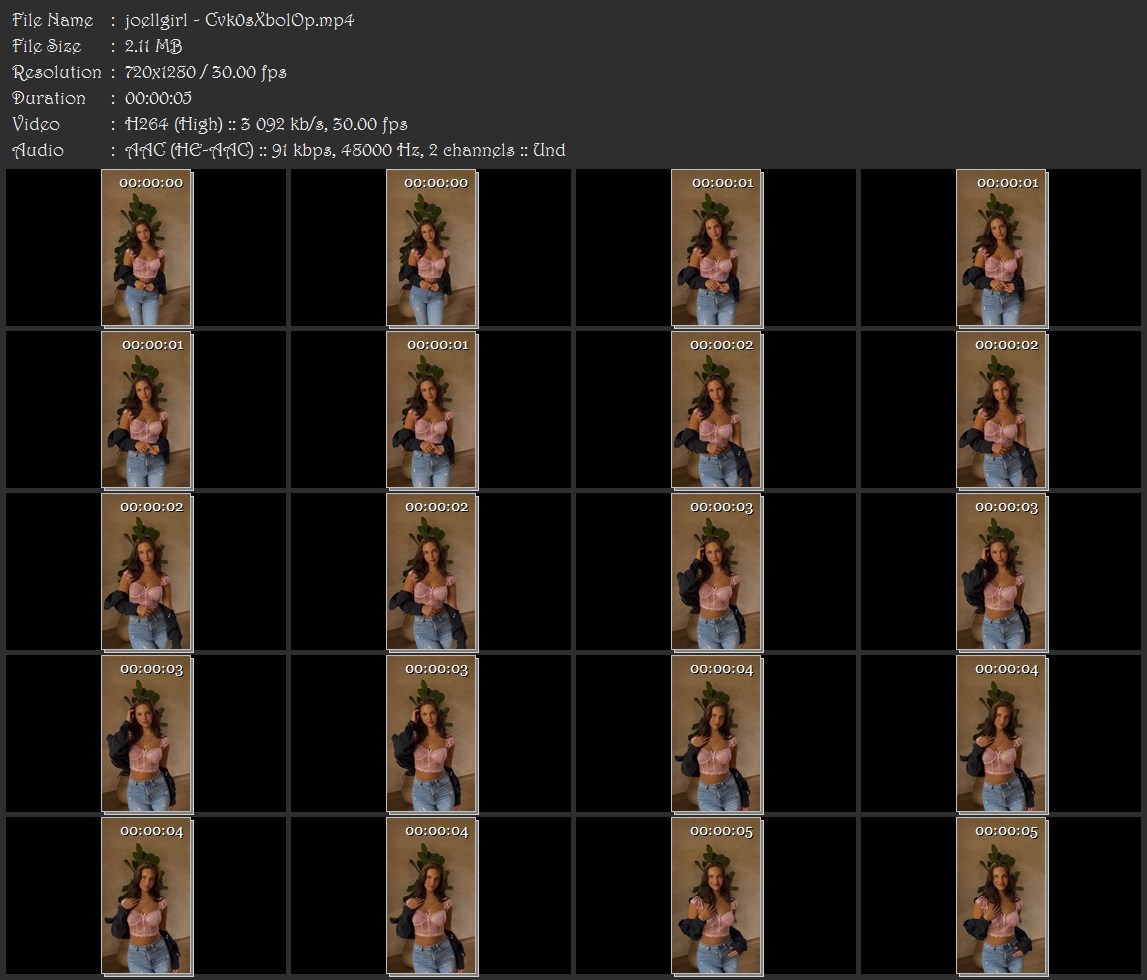Click the 'Duration' label
The width and height of the screenshot is (1147, 980).
coord(49,98)
